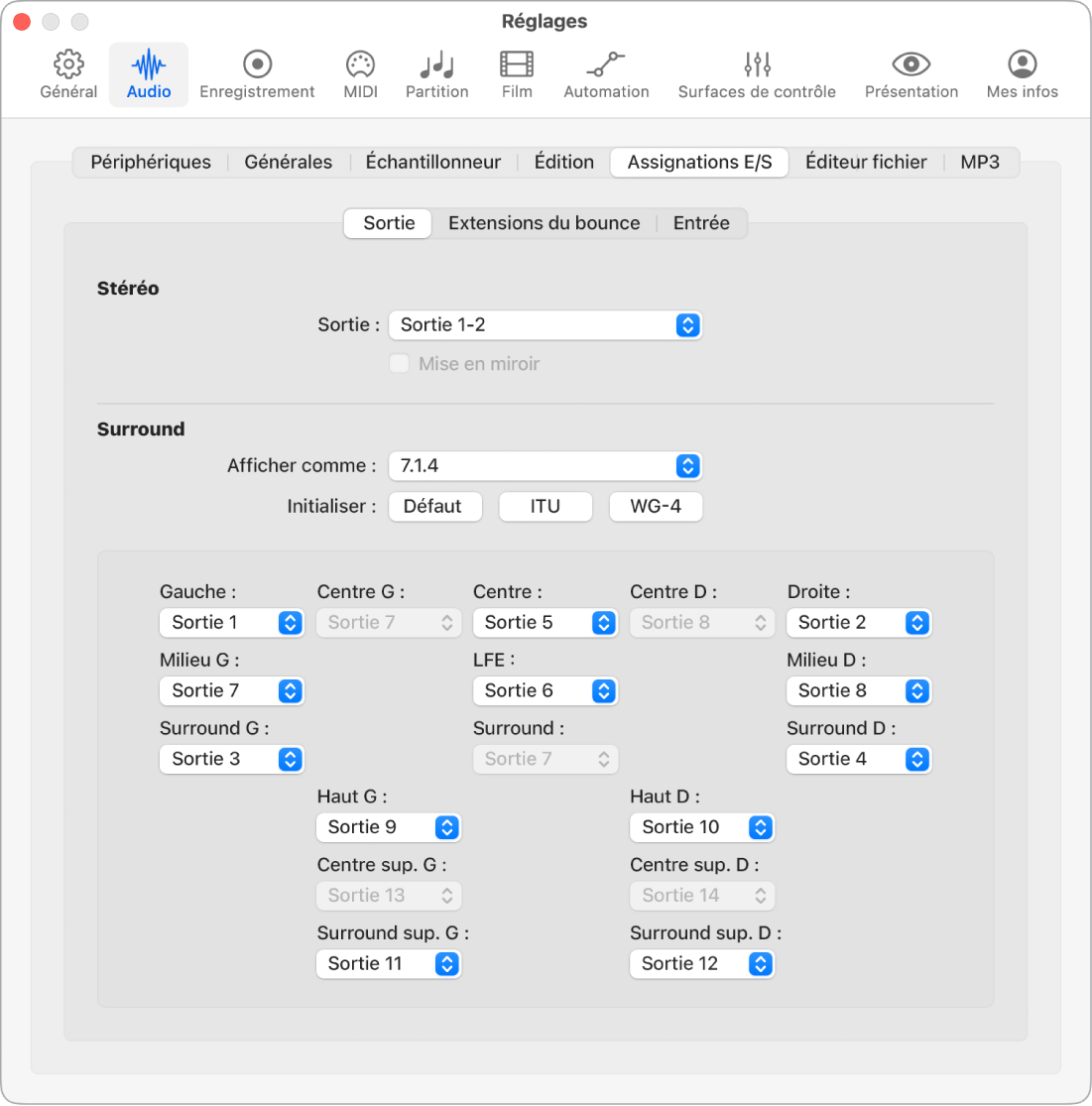Open the Stéréo Sortie dropdown
Viewport: 1092px width, 1106px height.
(545, 324)
